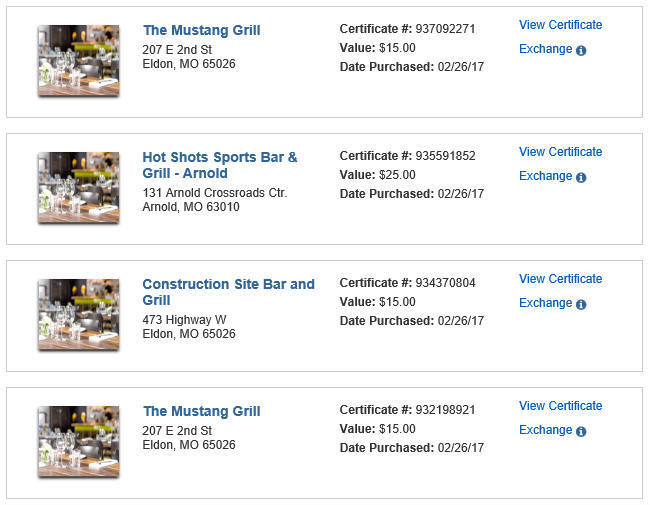
Task: Click info icon beside Exchange for Hot Shots certificate
Action: click(x=581, y=177)
